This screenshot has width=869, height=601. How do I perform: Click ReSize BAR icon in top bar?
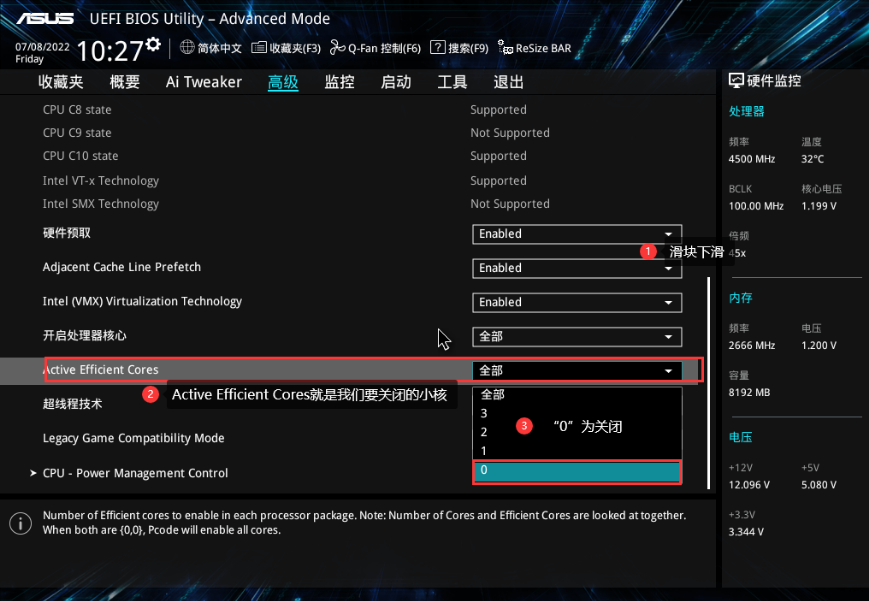tap(535, 47)
